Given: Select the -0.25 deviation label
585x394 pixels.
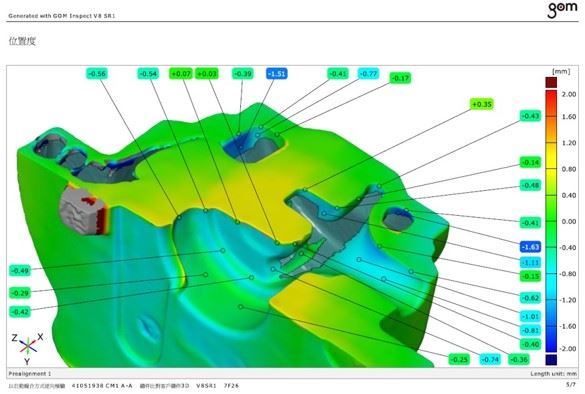Looking at the screenshot, I should [x=459, y=359].
